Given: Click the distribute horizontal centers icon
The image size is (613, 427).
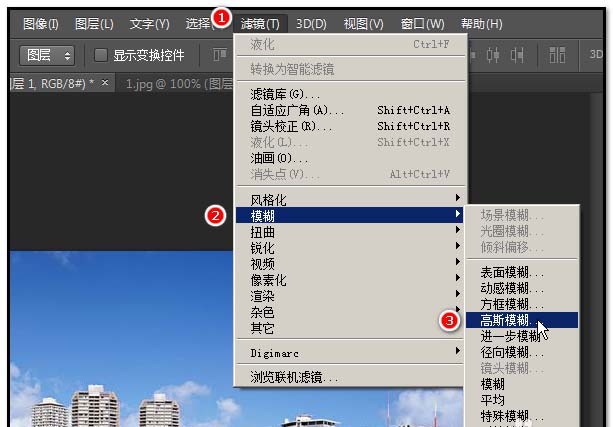Looking at the screenshot, I should pos(493,55).
